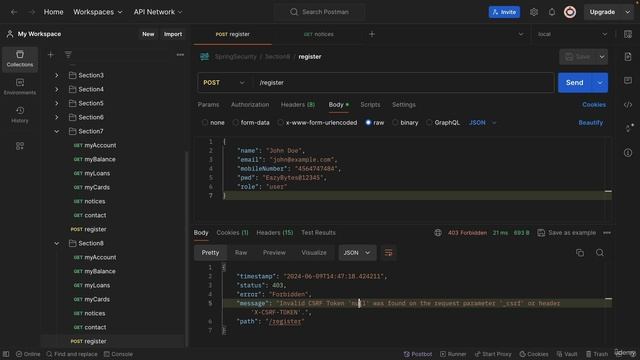Expand the Section3 folder
The height and width of the screenshot is (360, 640).
[x=57, y=75]
